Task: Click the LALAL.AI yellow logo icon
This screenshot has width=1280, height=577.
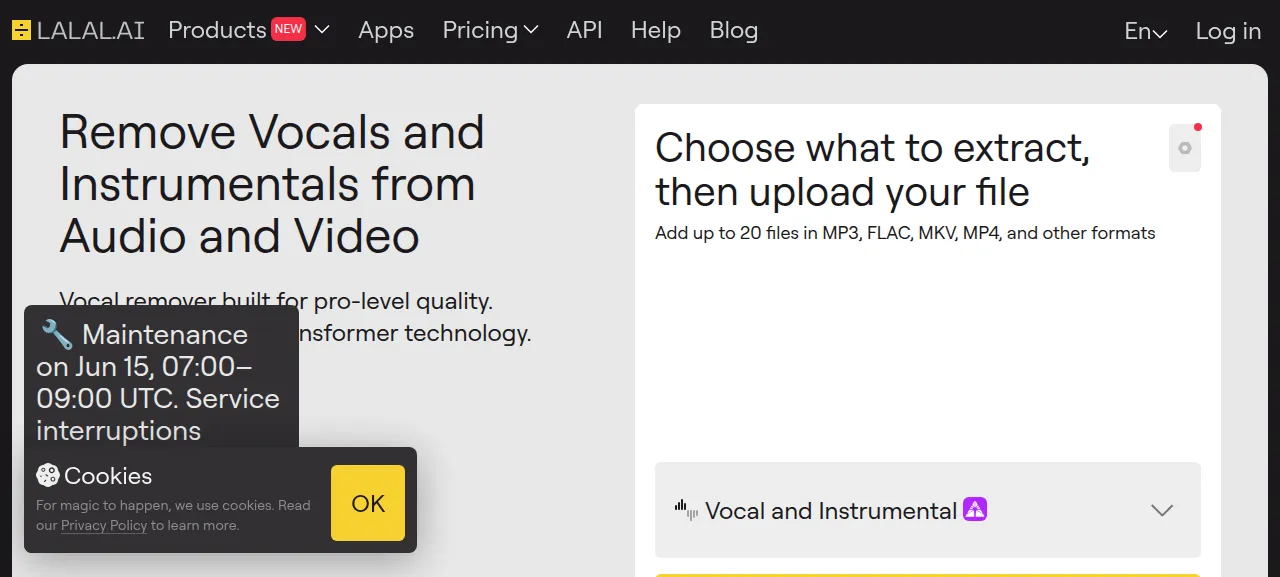Action: coord(22,30)
